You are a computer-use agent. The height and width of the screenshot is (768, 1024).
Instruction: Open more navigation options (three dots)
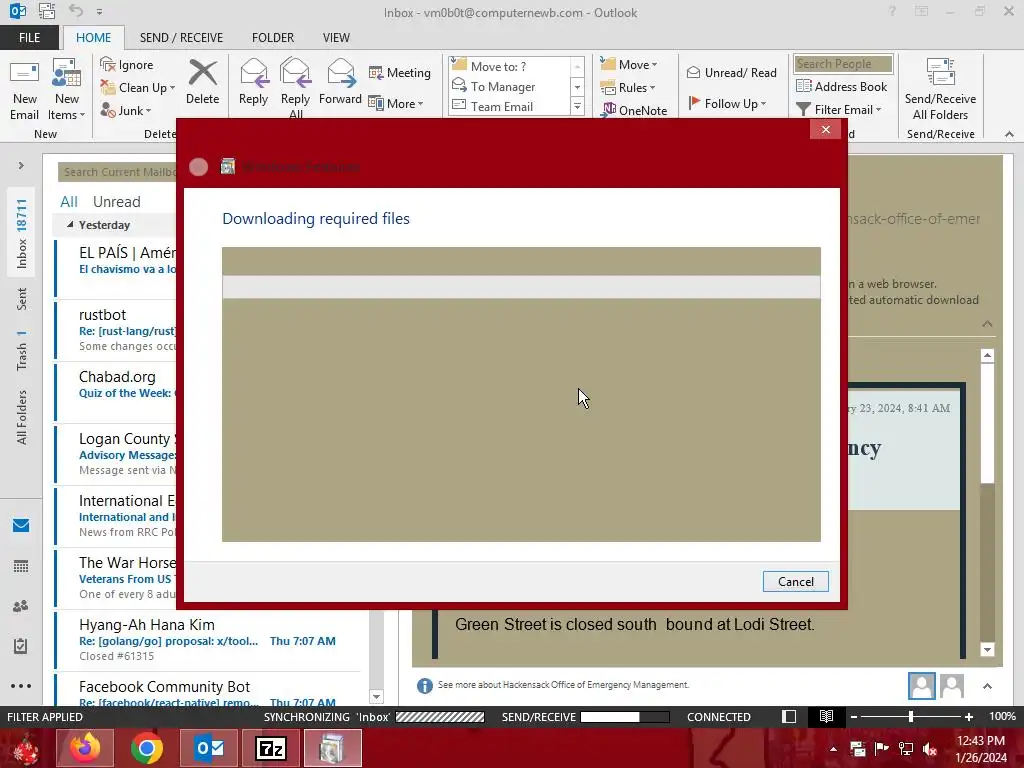pos(21,686)
